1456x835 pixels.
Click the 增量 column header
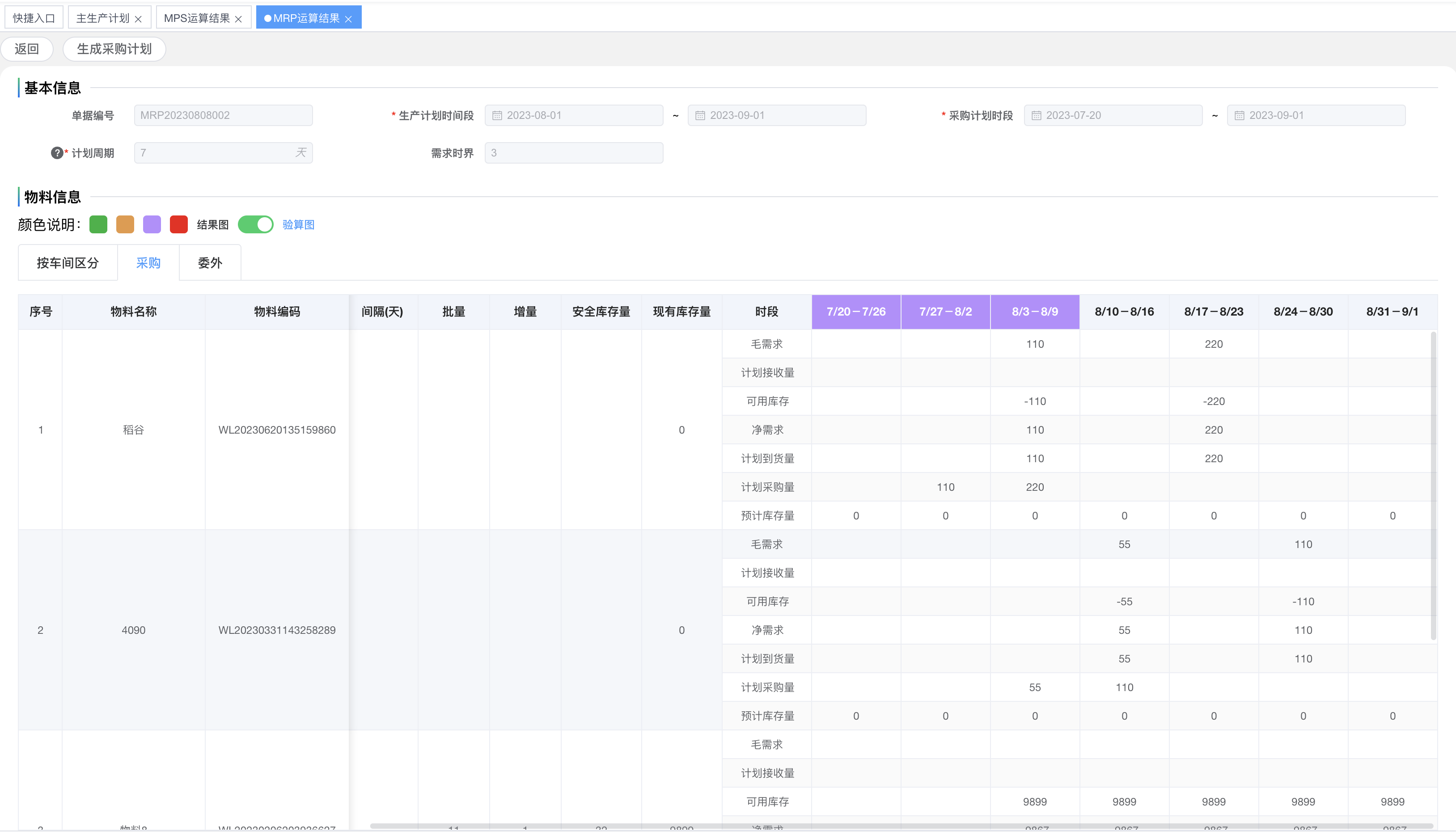525,312
